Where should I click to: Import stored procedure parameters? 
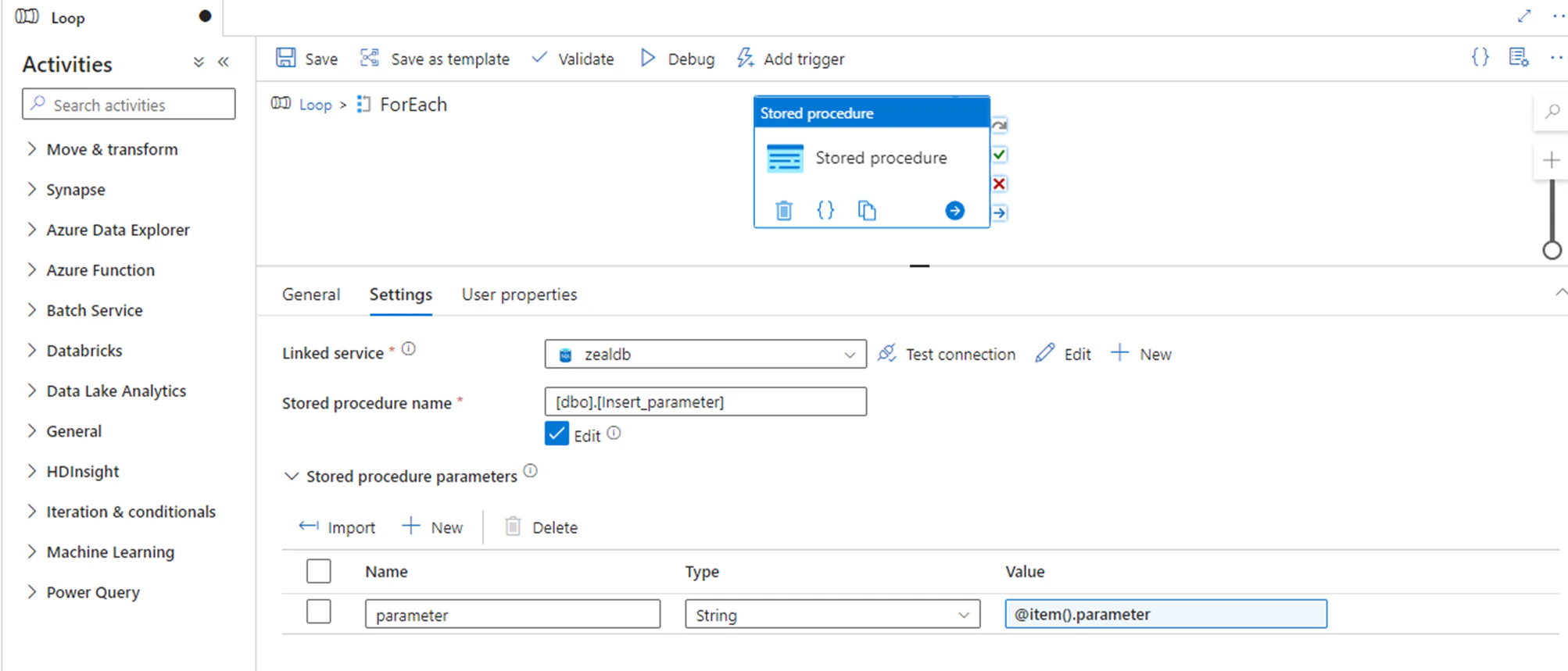point(337,527)
